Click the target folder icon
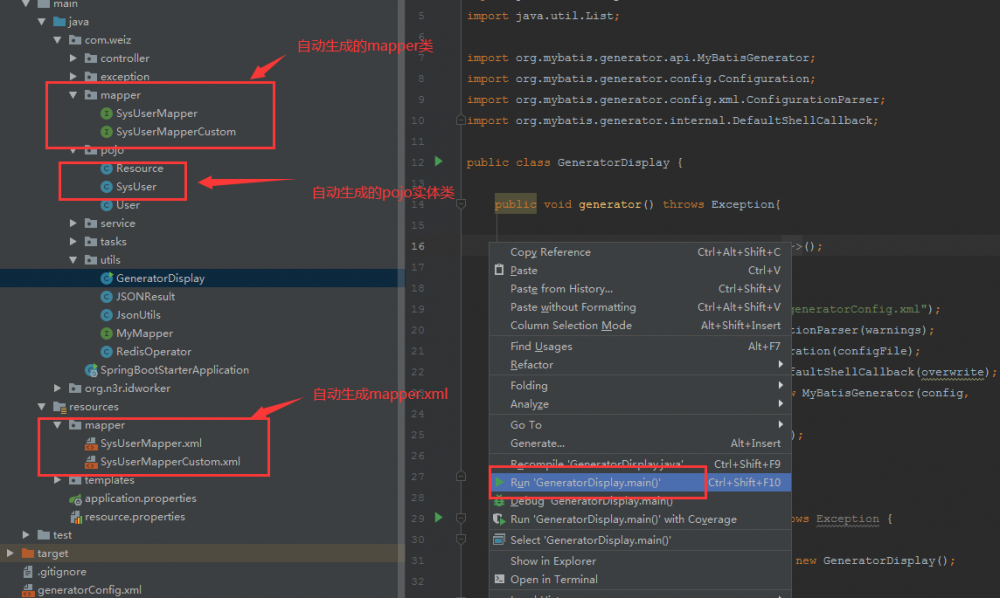Screen dimensions: 1000x598 (x=27, y=553)
